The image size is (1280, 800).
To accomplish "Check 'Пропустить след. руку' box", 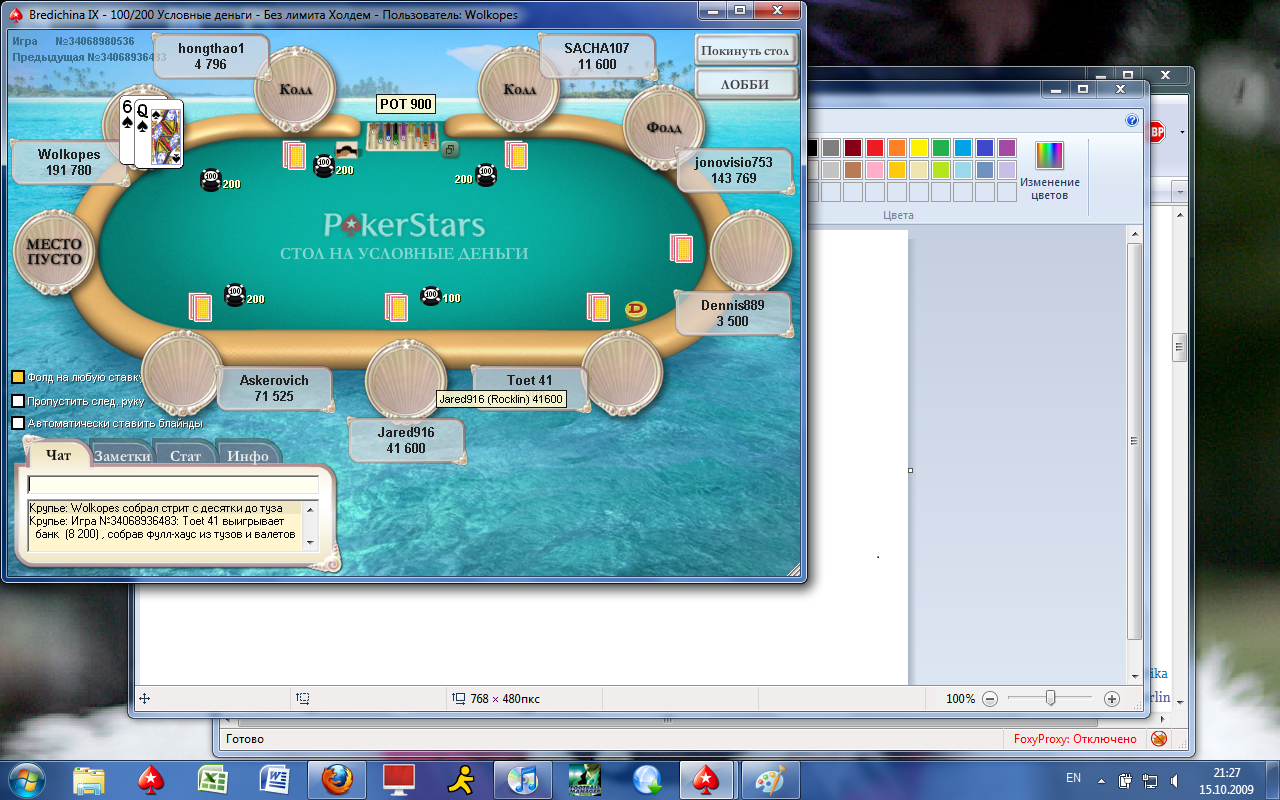I will pyautogui.click(x=18, y=401).
